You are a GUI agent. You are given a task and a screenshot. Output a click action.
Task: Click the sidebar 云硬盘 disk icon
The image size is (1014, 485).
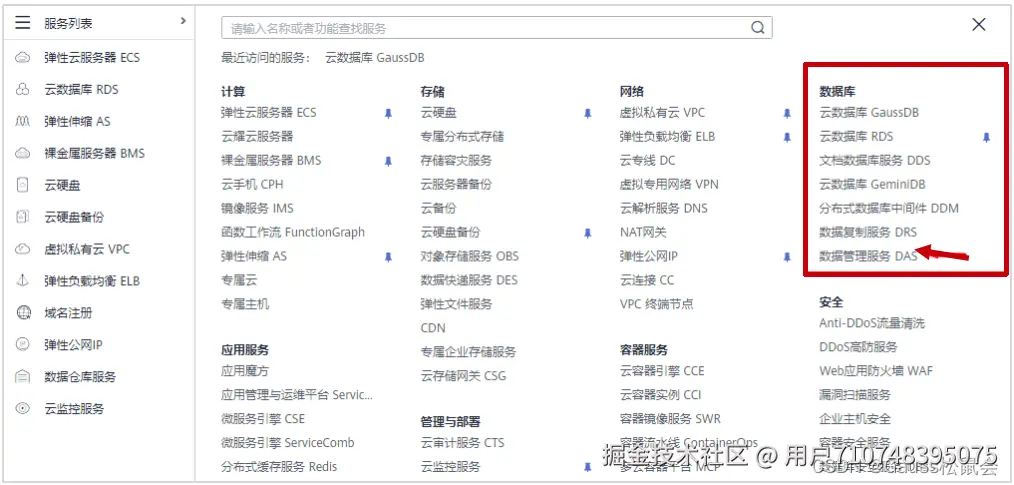tap(23, 185)
